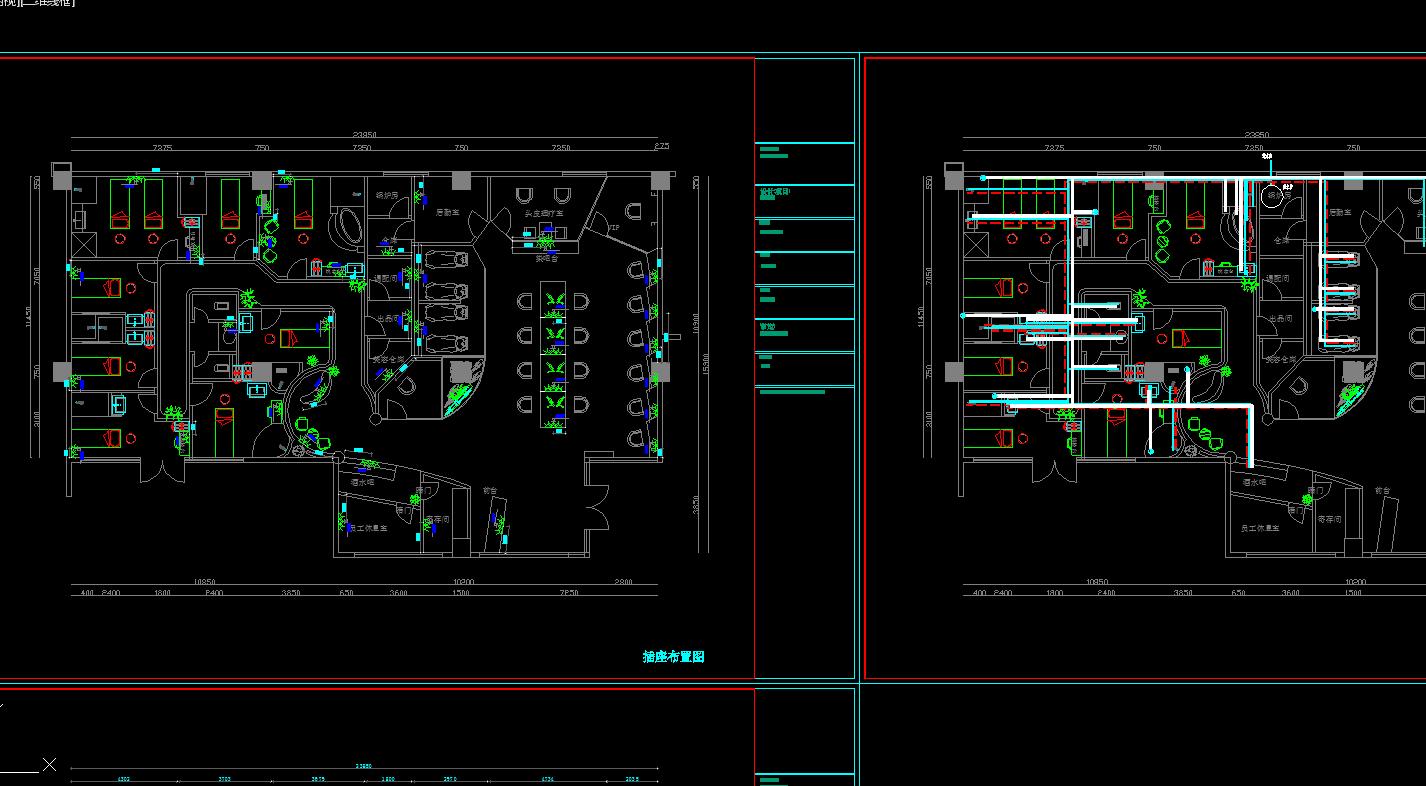
Task: Click 10850 dimension below socket layout plan
Action: click(x=204, y=581)
